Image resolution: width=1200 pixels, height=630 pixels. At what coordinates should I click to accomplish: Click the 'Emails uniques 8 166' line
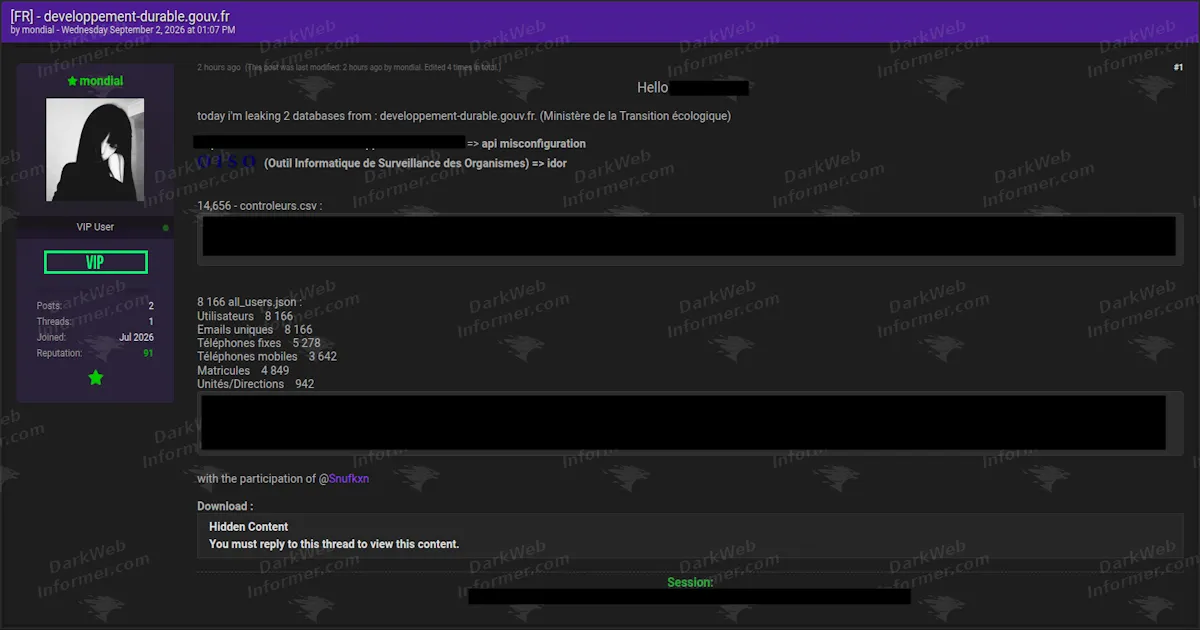[x=255, y=329]
